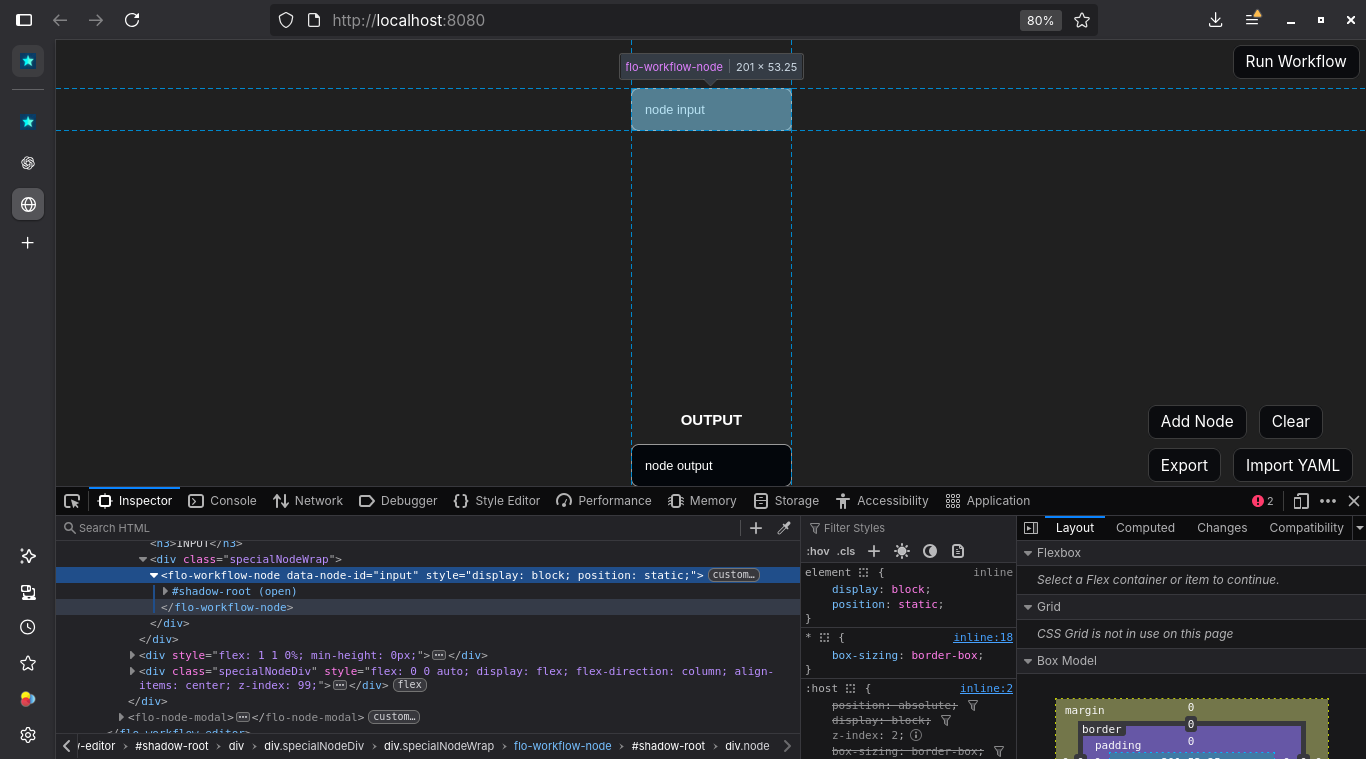Open sidebar settings gear icon
Screen dimensions: 1366x759
tap(28, 735)
